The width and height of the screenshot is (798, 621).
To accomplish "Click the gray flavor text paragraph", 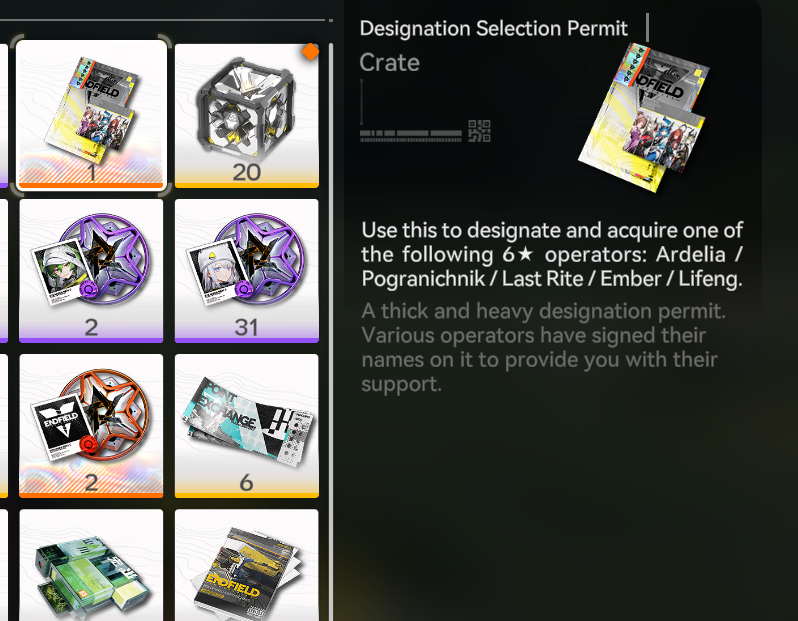I will click(543, 348).
